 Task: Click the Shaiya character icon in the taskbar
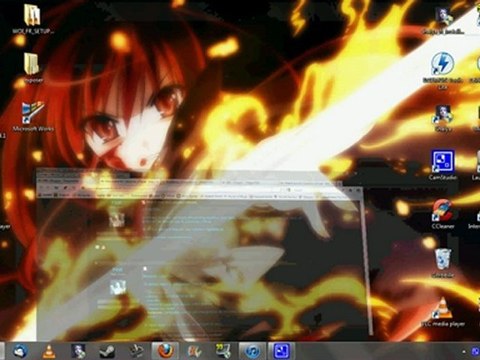coord(78,351)
